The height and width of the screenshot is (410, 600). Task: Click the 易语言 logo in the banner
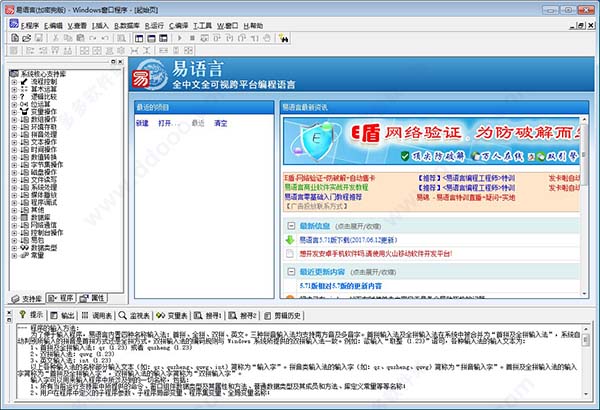pyautogui.click(x=151, y=74)
